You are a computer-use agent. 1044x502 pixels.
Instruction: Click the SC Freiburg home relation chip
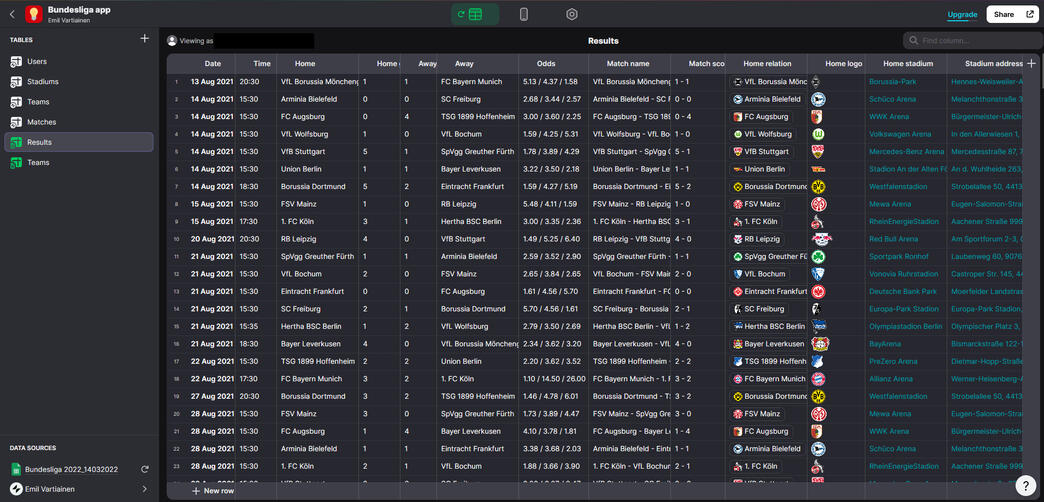point(759,309)
